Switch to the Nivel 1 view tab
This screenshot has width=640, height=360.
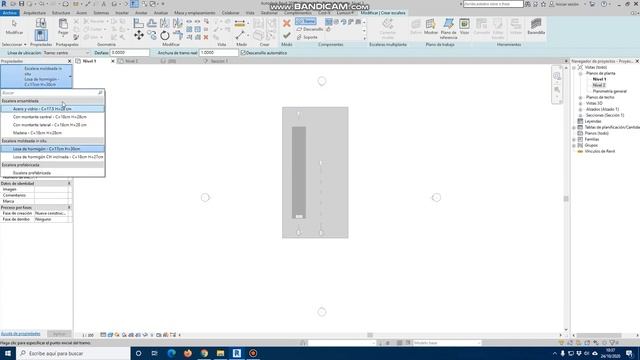[x=89, y=61]
